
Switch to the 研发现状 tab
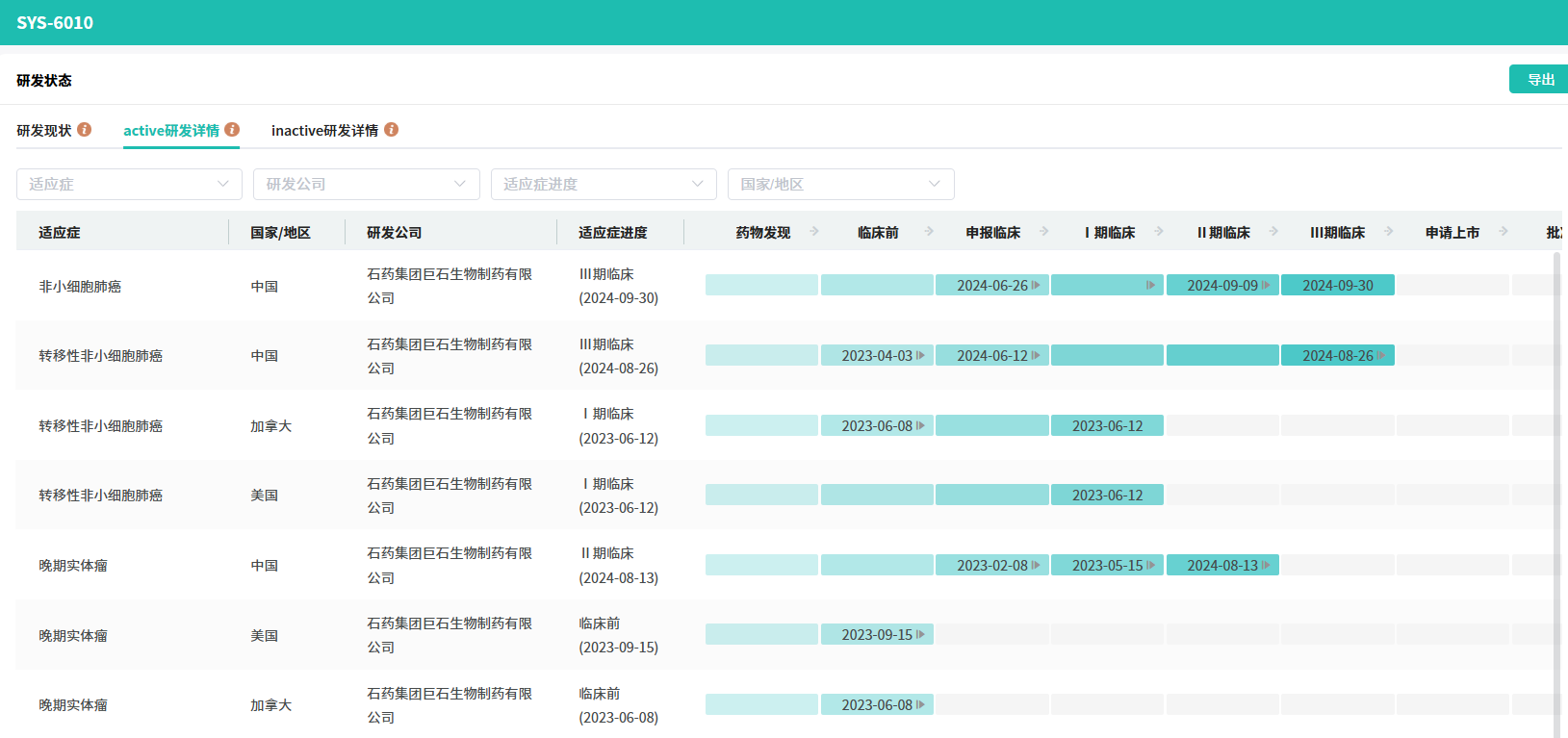click(x=44, y=131)
